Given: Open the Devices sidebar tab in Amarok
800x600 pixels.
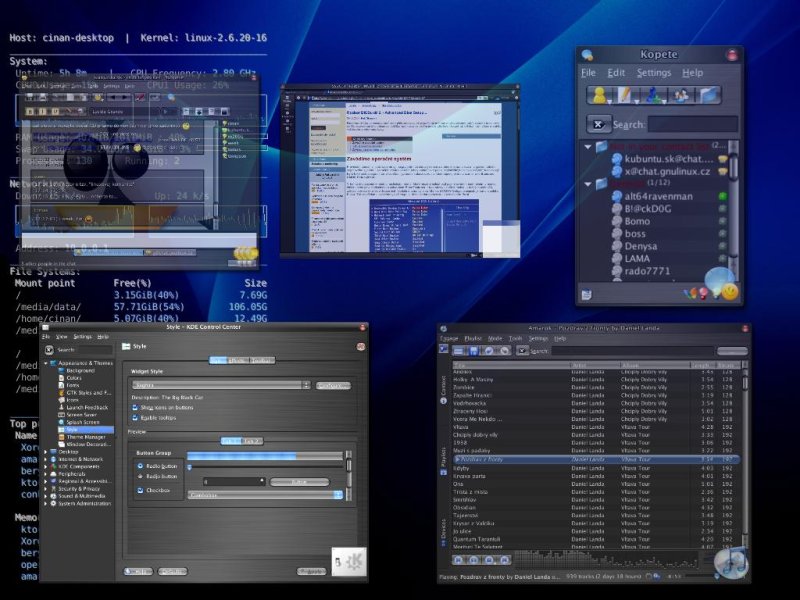Looking at the screenshot, I should (443, 533).
